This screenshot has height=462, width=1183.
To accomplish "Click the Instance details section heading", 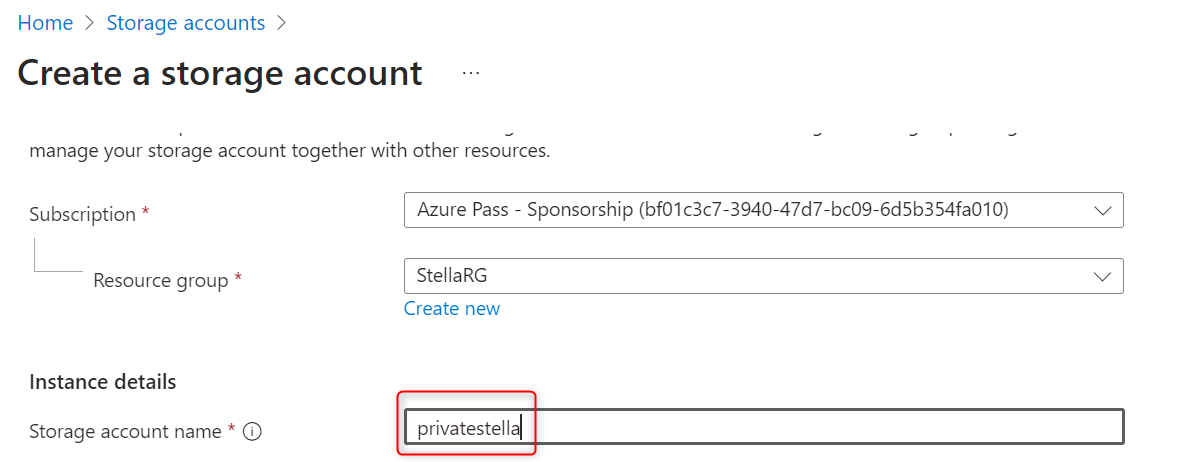I will point(103,382).
